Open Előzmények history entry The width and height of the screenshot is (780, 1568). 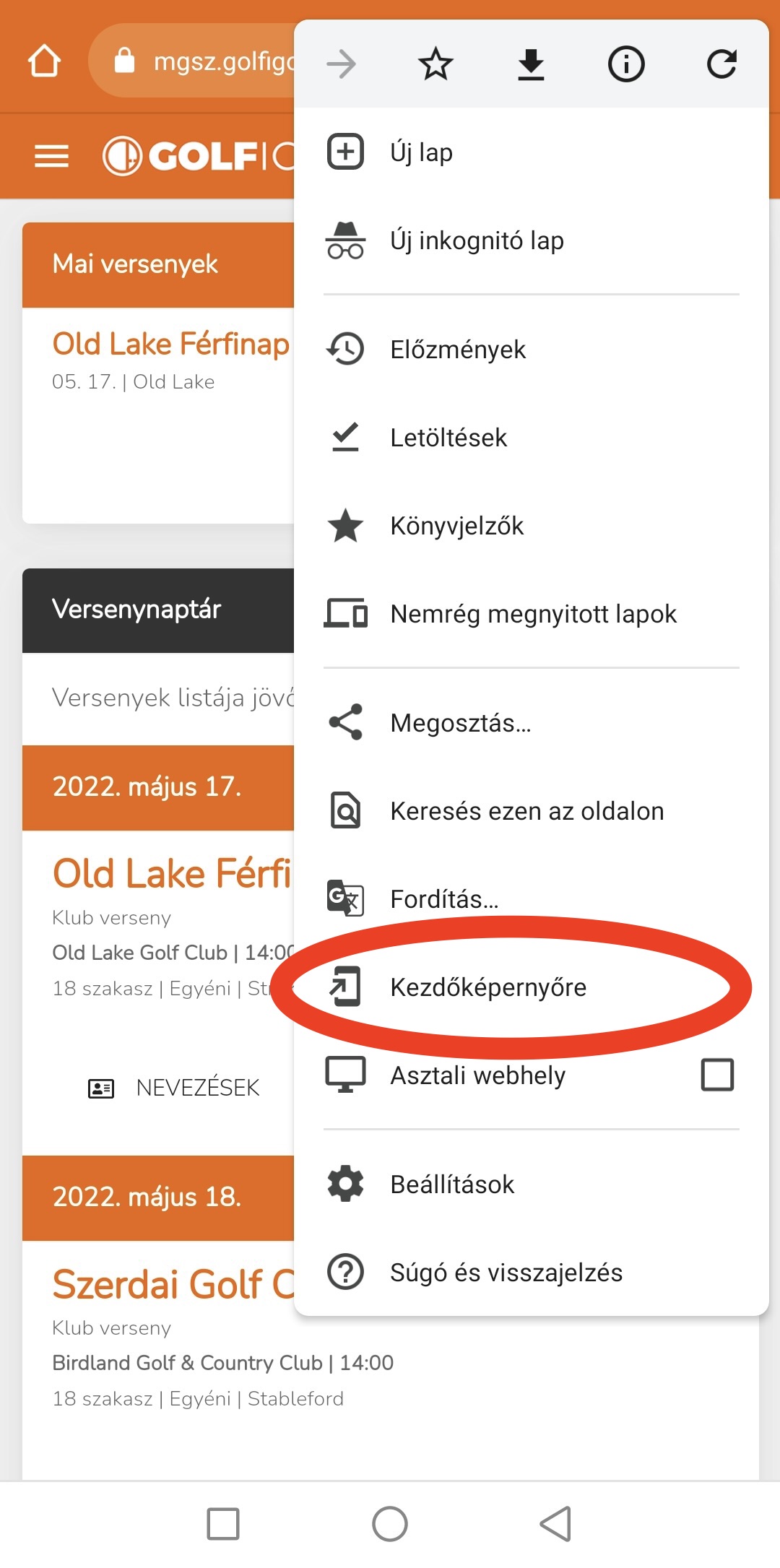(x=531, y=349)
